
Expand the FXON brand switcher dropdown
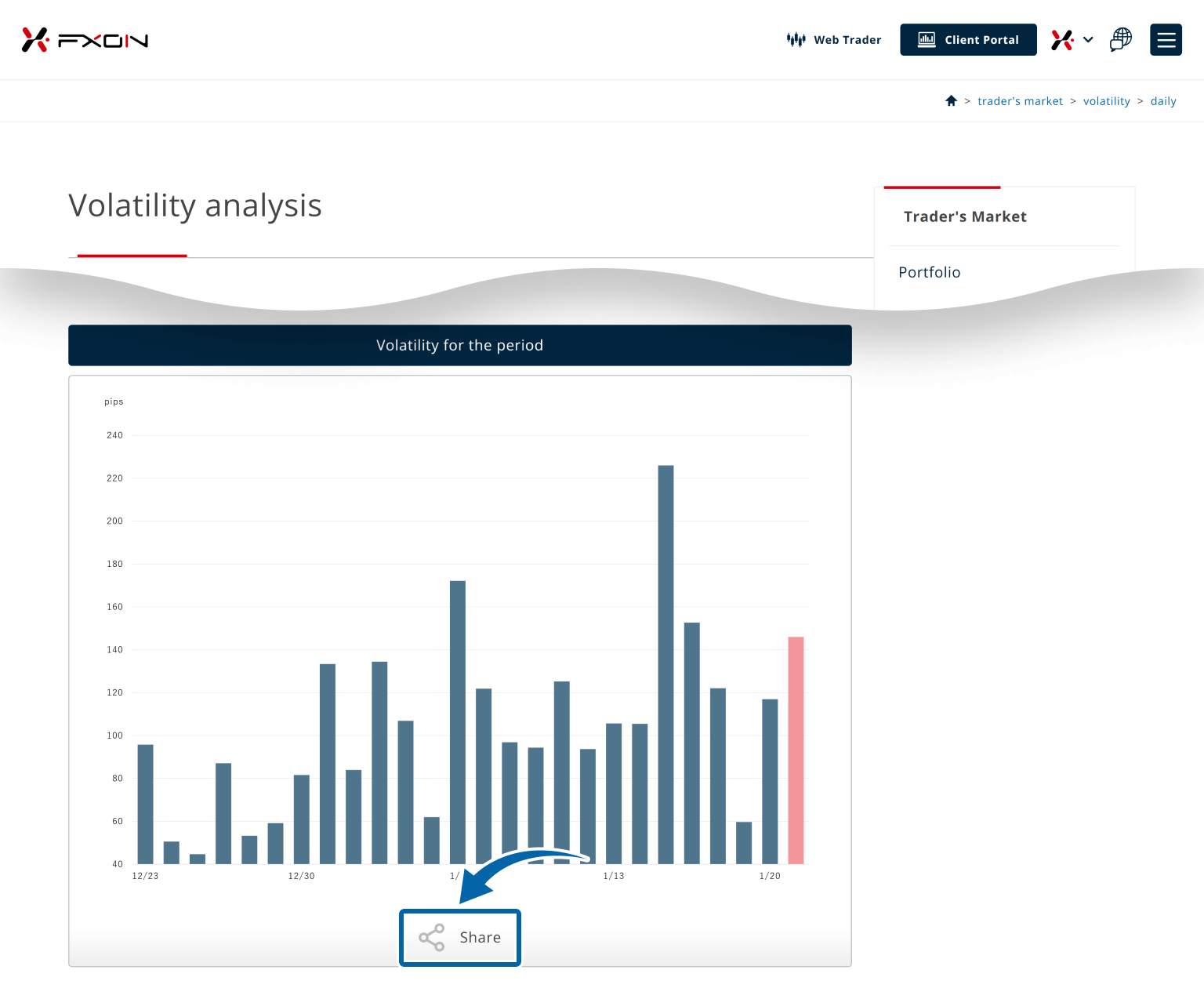coord(1072,40)
